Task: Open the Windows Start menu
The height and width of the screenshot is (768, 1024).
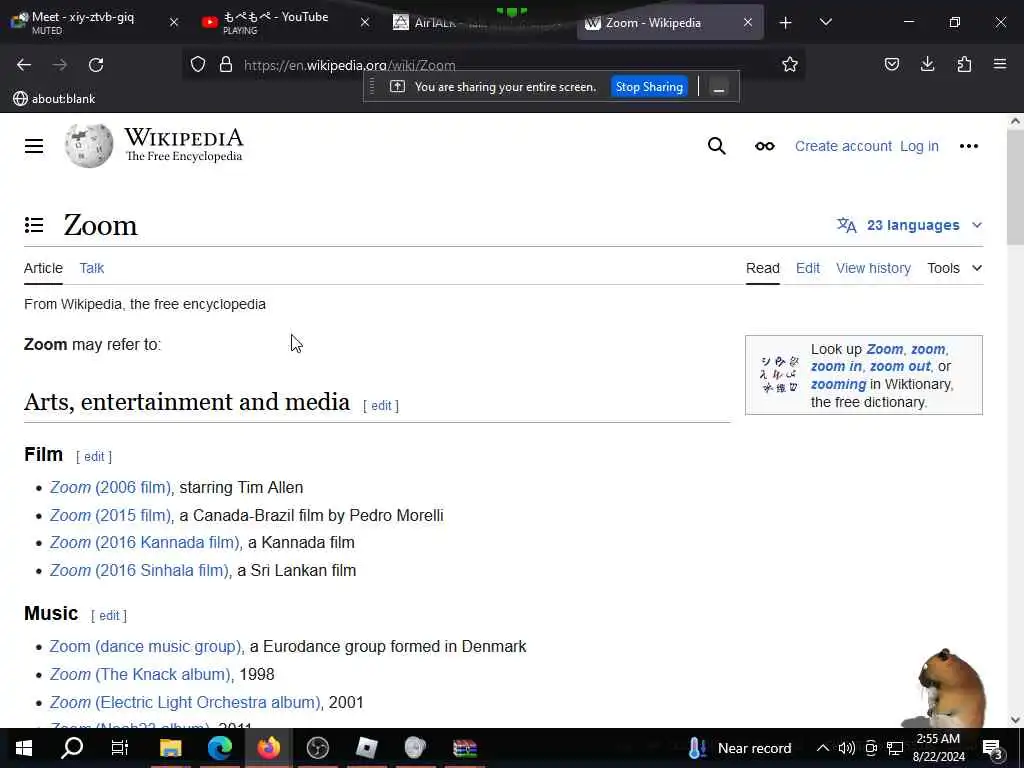Action: click(x=24, y=748)
